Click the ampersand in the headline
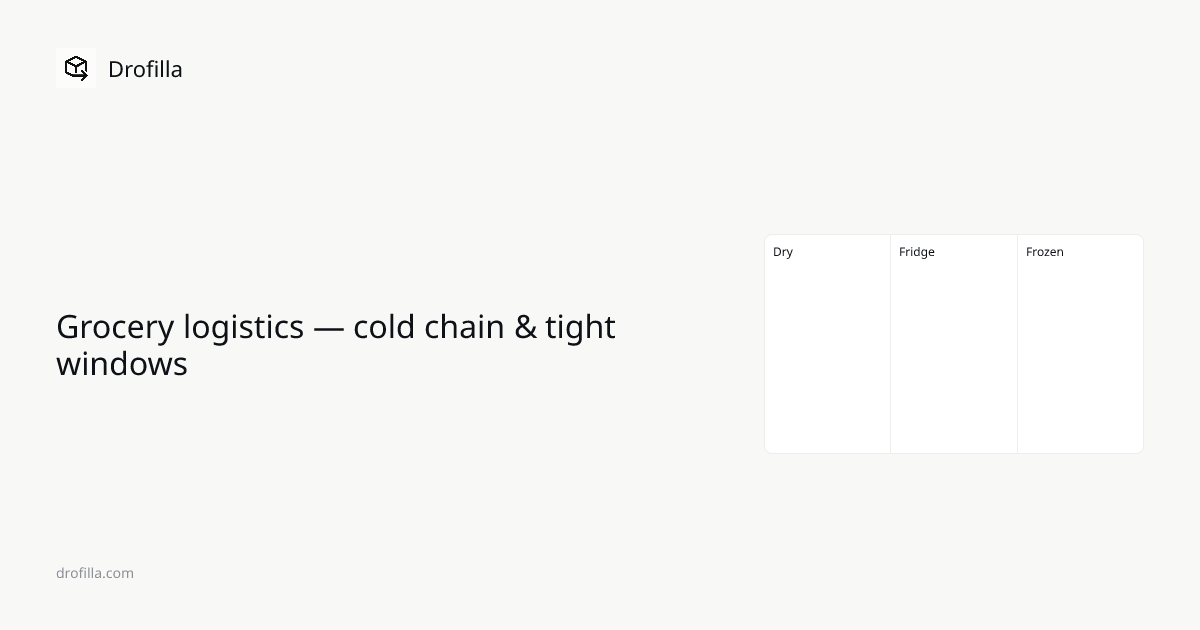1200x630 pixels. (x=526, y=327)
